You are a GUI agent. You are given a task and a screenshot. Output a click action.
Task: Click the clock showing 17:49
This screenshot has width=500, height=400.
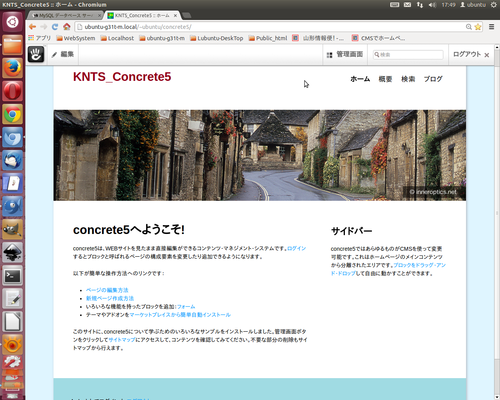point(448,5)
